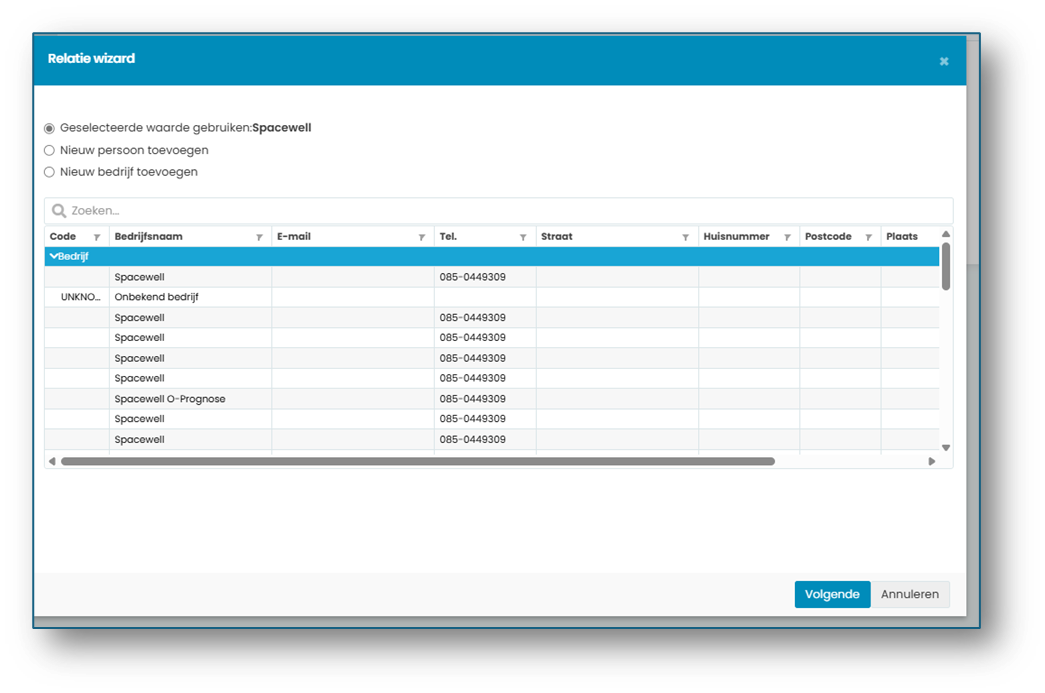1045x693 pixels.
Task: Focus the Zoeken search field
Action: 499,211
